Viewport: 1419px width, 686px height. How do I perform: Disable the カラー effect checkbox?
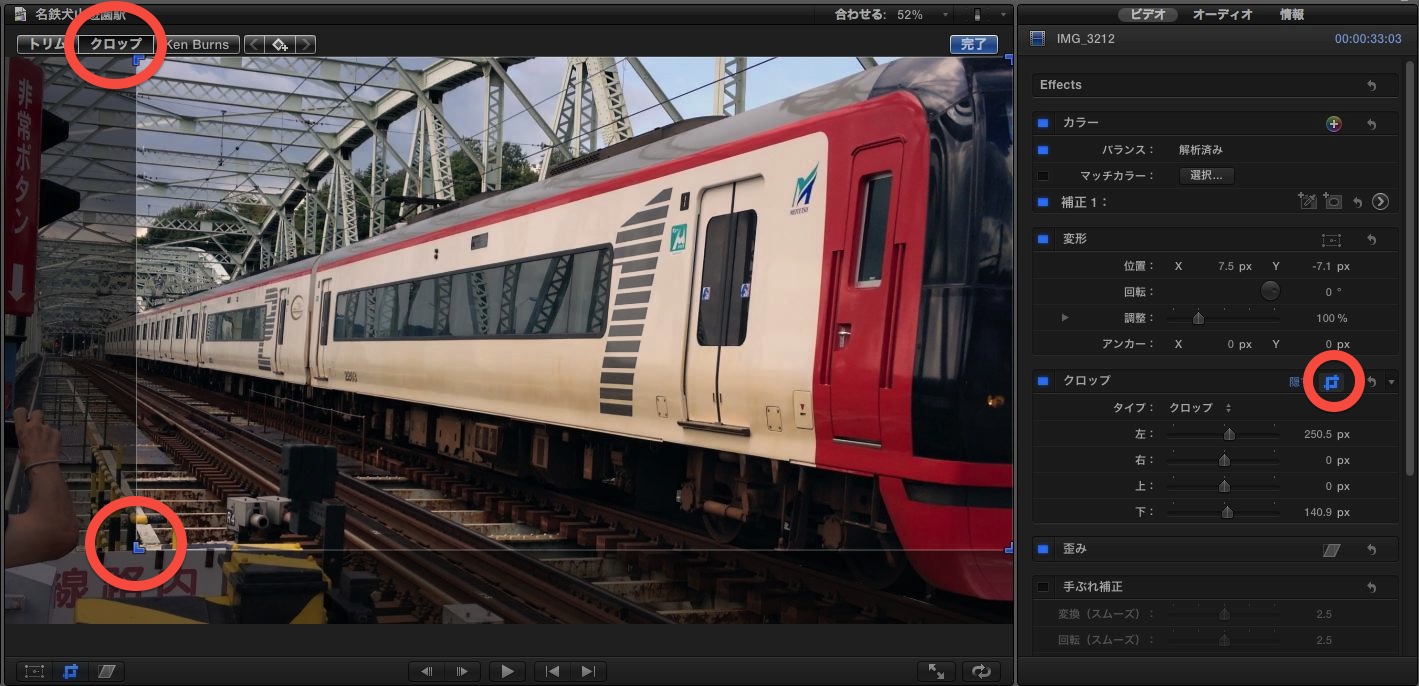(1043, 123)
